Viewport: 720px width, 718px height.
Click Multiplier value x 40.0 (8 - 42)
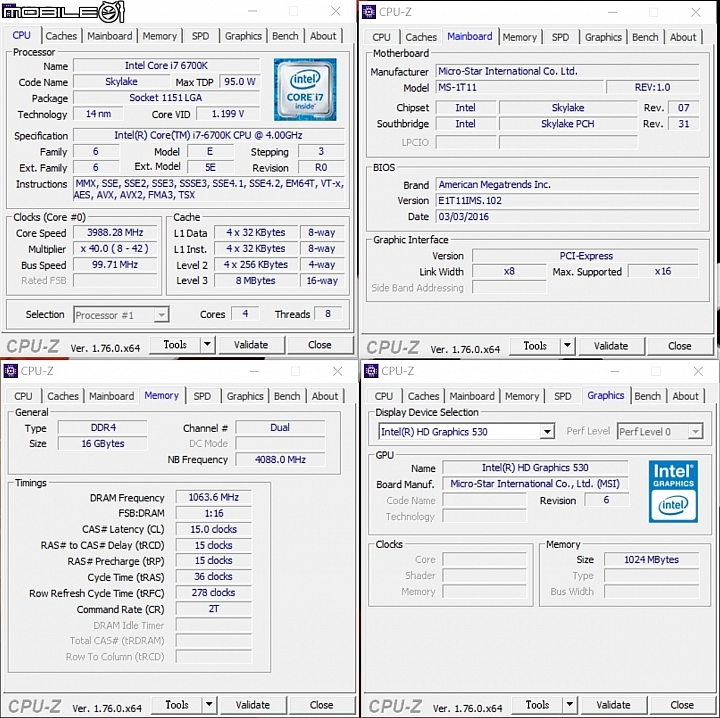115,248
